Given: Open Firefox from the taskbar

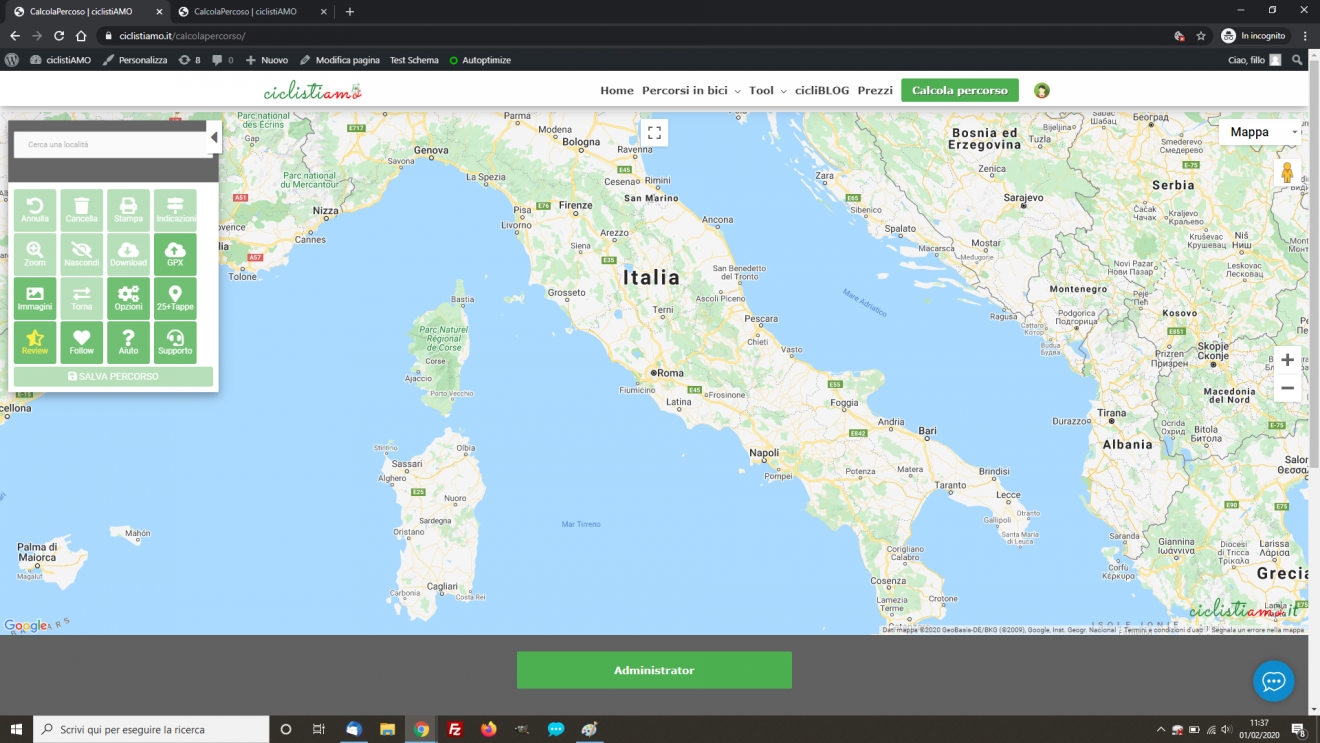Looking at the screenshot, I should coord(488,729).
